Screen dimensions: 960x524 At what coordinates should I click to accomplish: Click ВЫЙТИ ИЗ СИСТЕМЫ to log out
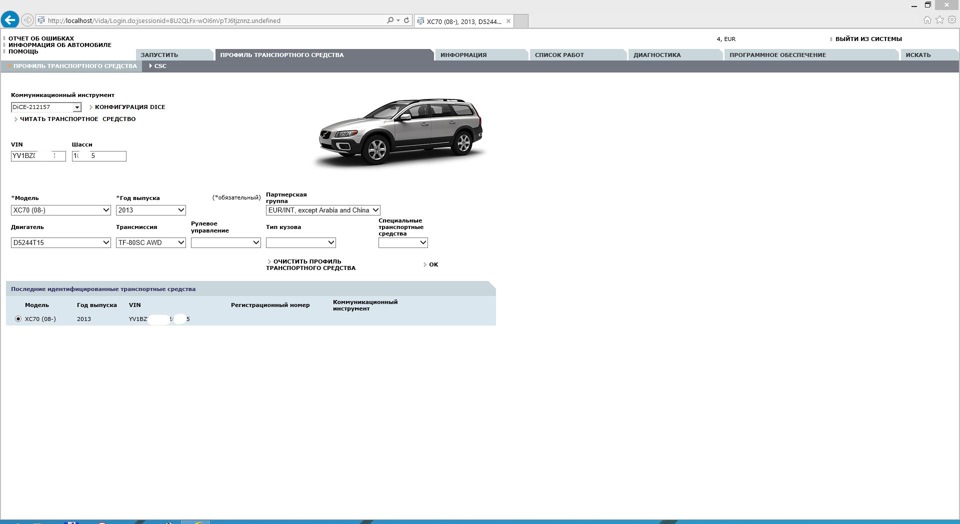coord(868,39)
